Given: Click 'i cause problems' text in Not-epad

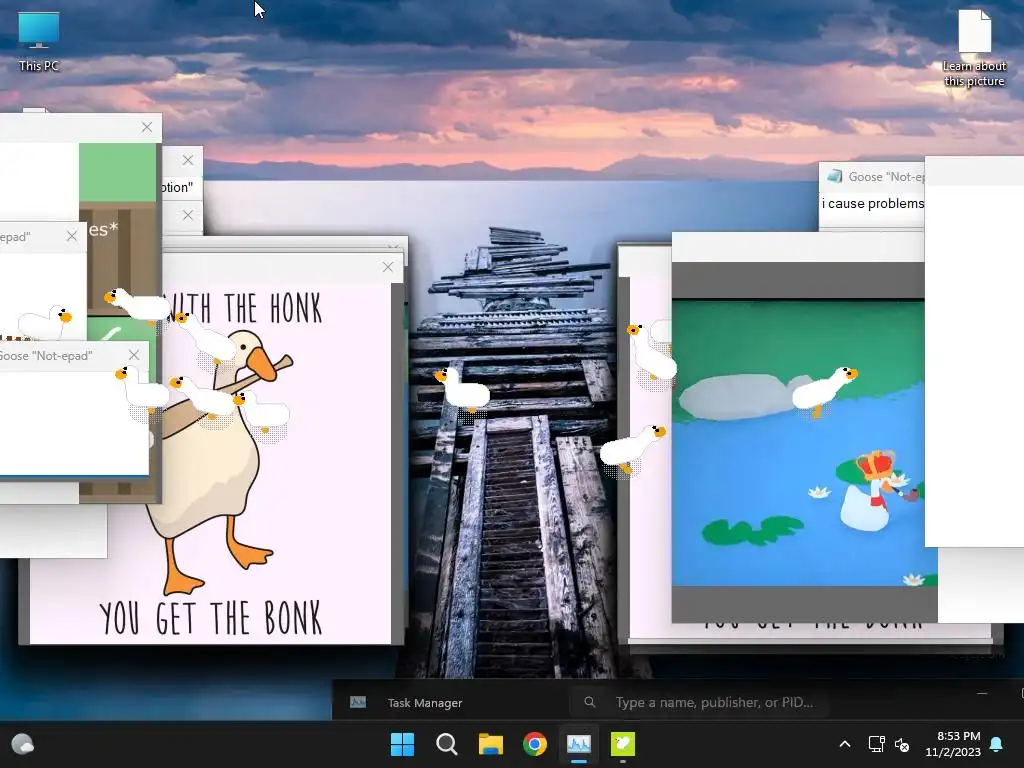Looking at the screenshot, I should (x=872, y=204).
